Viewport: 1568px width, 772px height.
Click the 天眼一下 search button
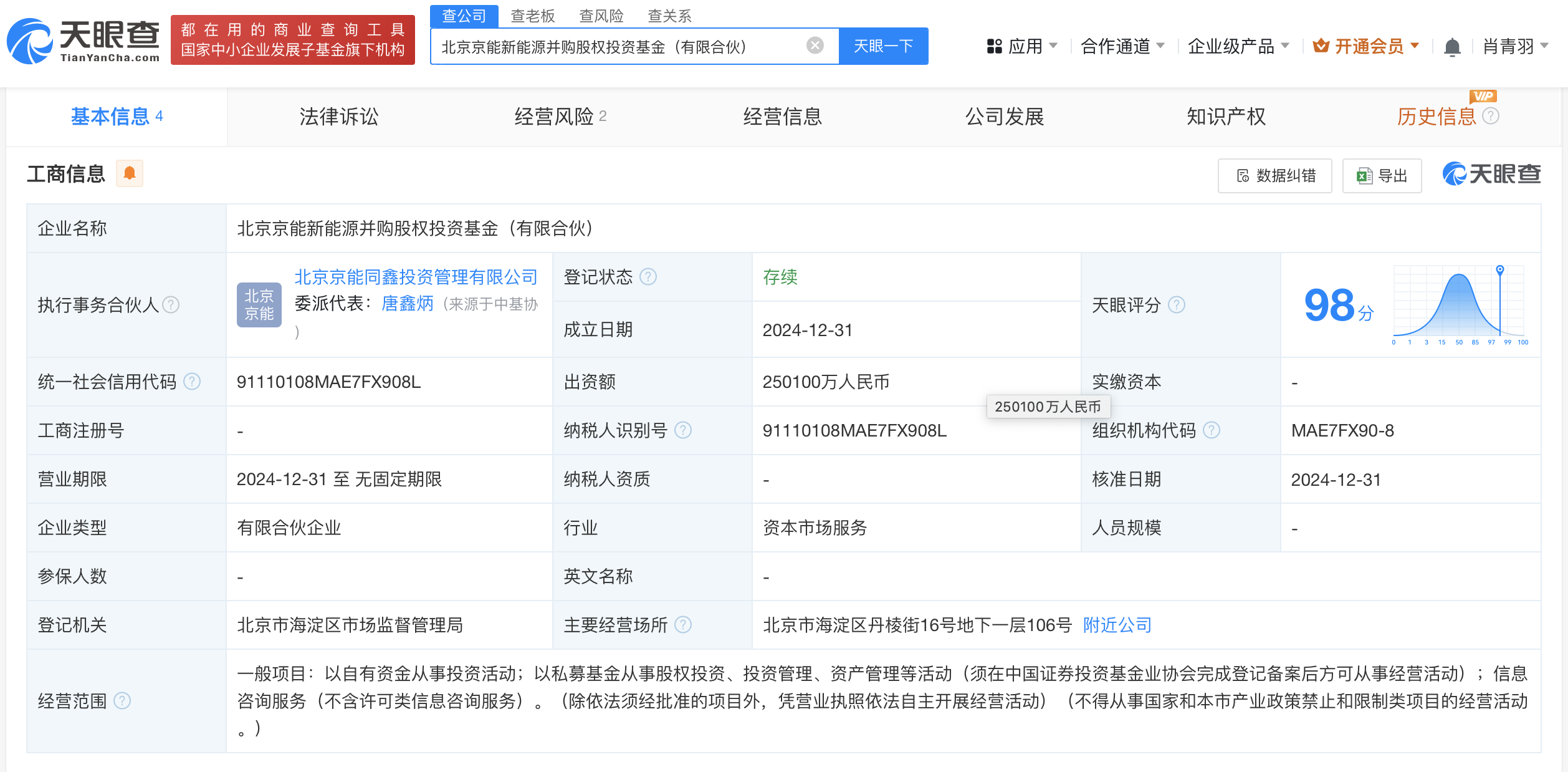883,46
